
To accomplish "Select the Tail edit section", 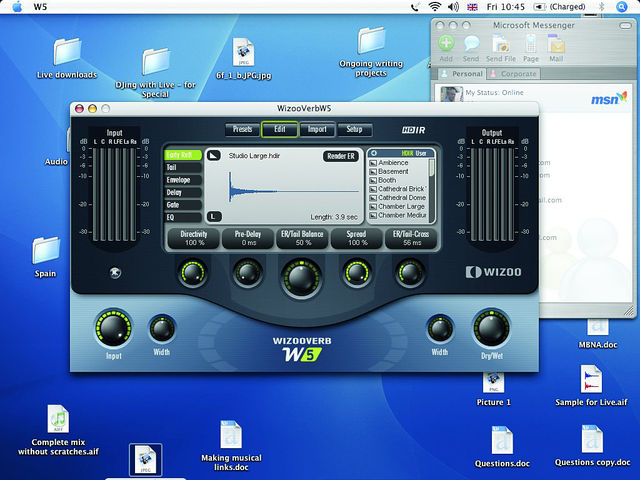I will (x=183, y=167).
